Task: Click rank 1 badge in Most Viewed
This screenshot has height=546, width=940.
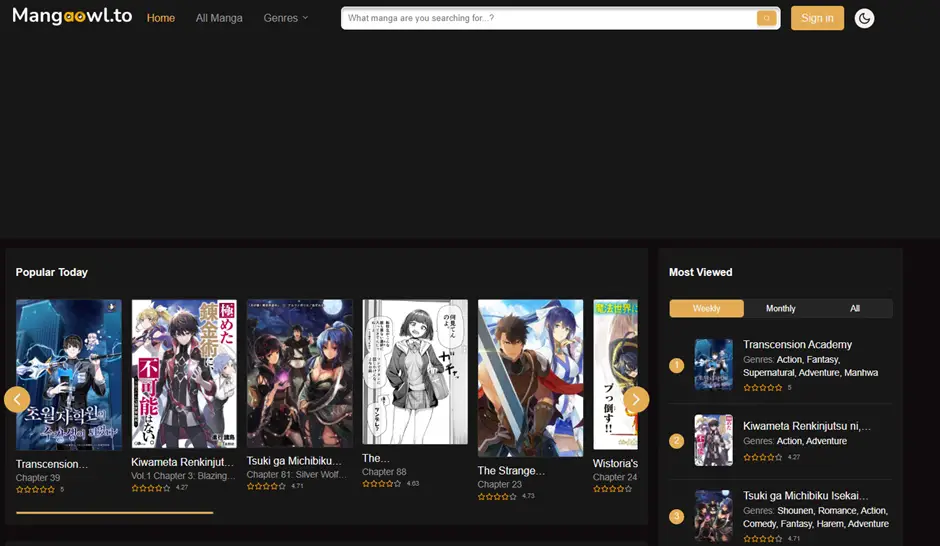Action: [676, 365]
